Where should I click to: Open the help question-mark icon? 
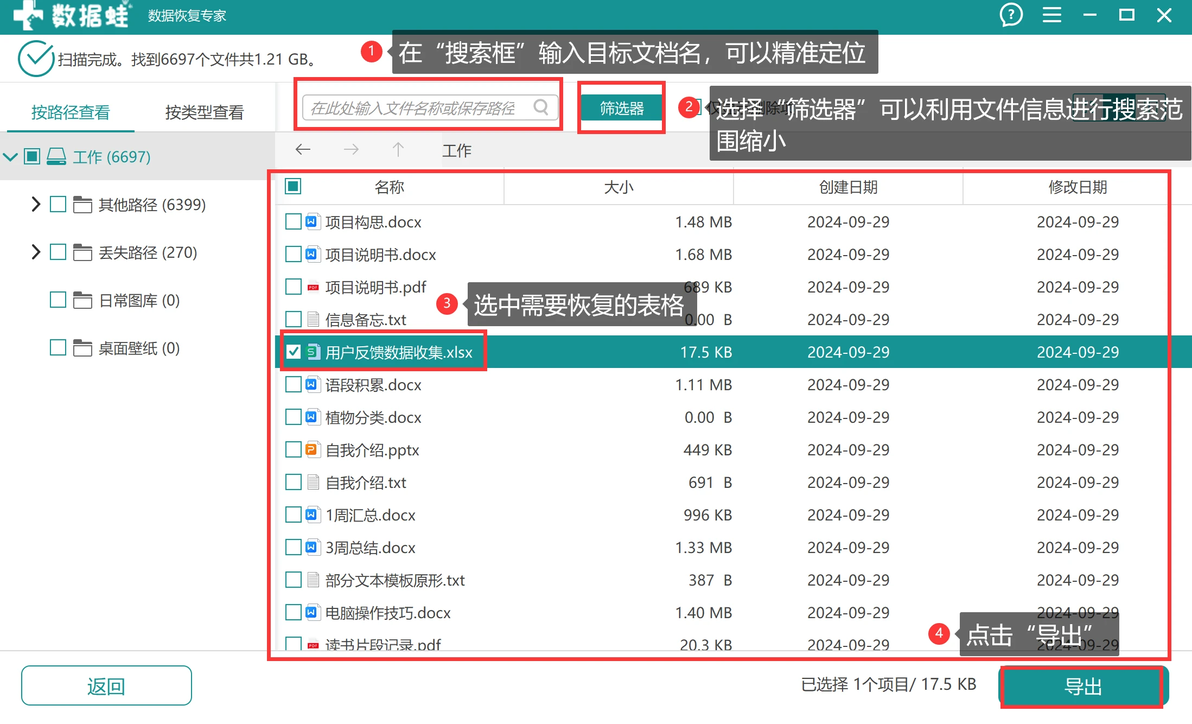[x=1010, y=15]
